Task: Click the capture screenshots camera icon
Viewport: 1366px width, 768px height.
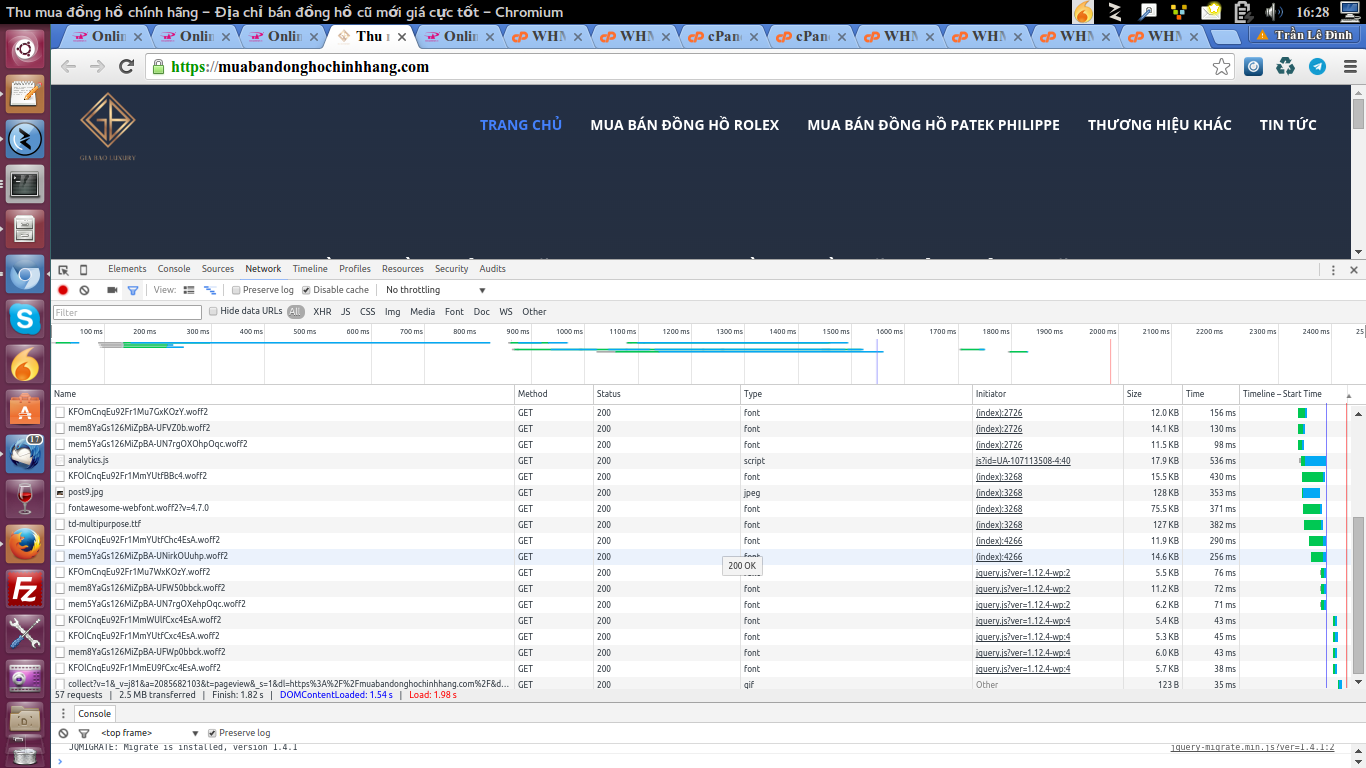Action: [x=112, y=290]
